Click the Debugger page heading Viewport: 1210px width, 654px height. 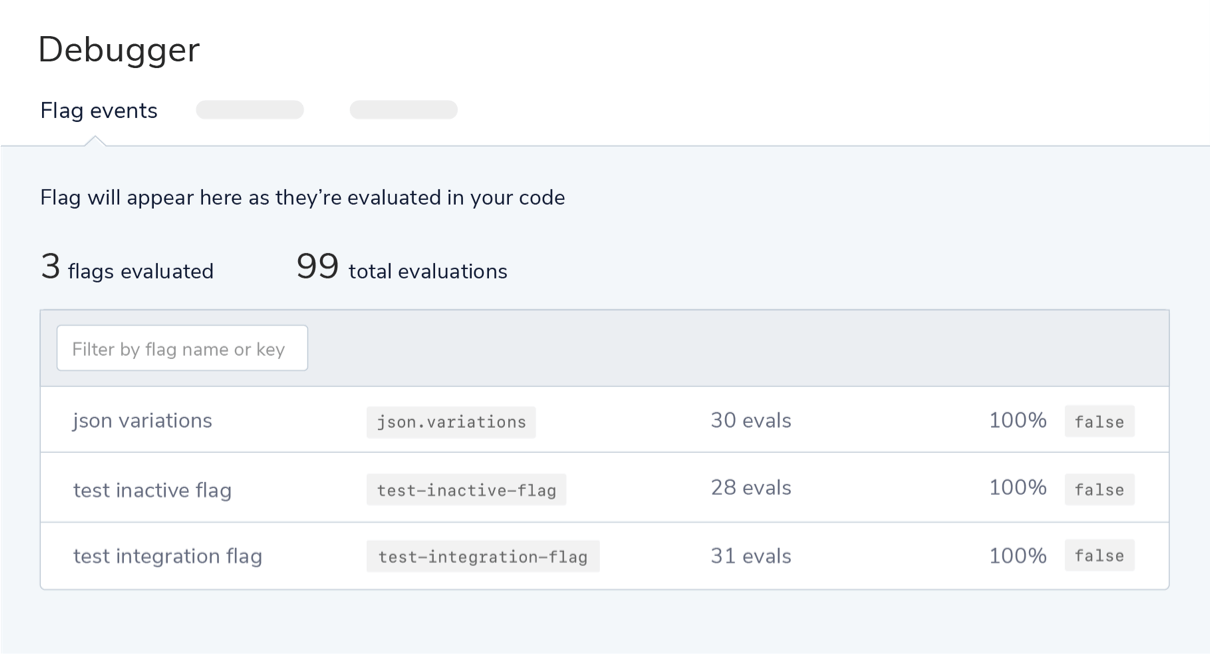pos(119,50)
